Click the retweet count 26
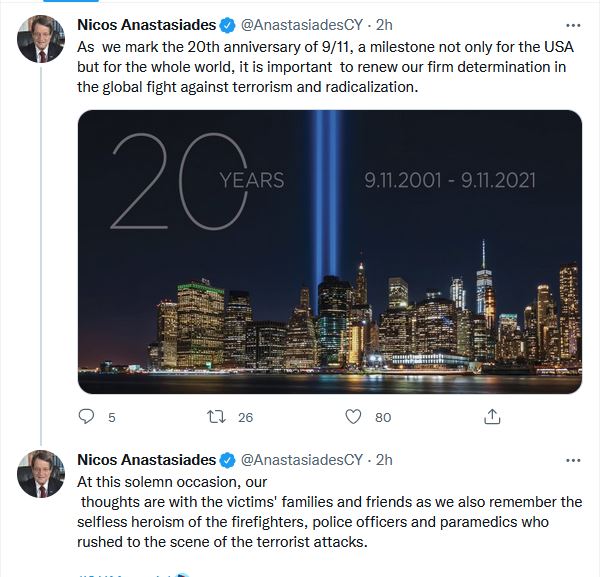This screenshot has width=607, height=577. click(x=246, y=418)
